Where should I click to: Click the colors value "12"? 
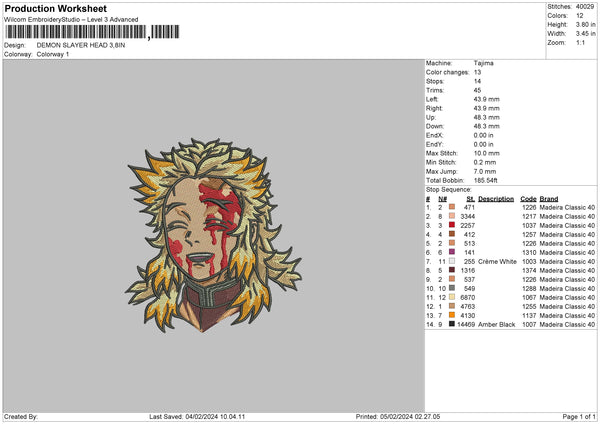tap(580, 16)
